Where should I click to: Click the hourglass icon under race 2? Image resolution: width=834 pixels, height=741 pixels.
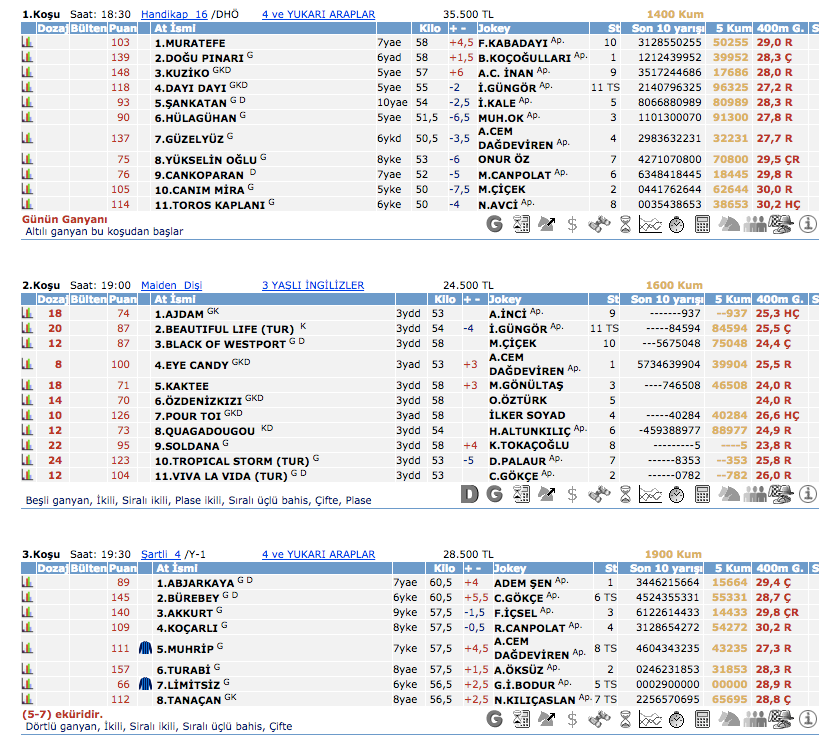coord(625,494)
